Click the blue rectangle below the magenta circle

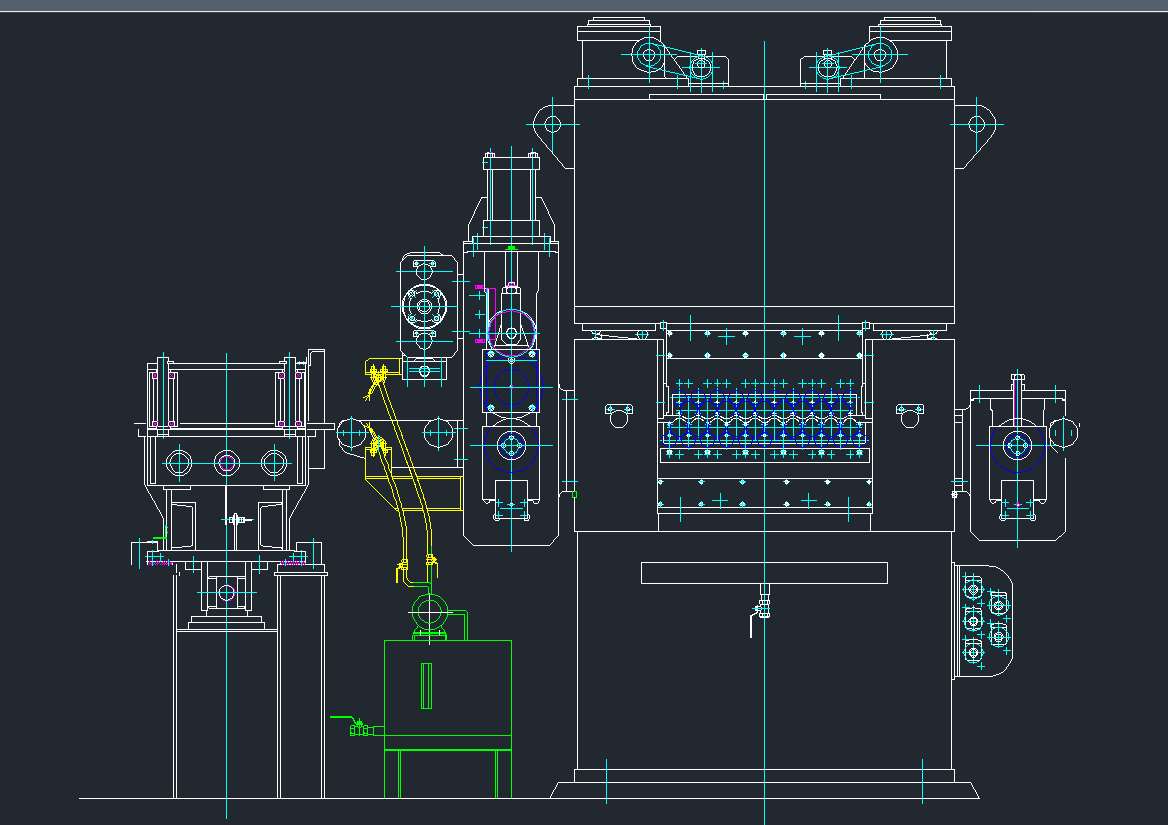pos(511,385)
